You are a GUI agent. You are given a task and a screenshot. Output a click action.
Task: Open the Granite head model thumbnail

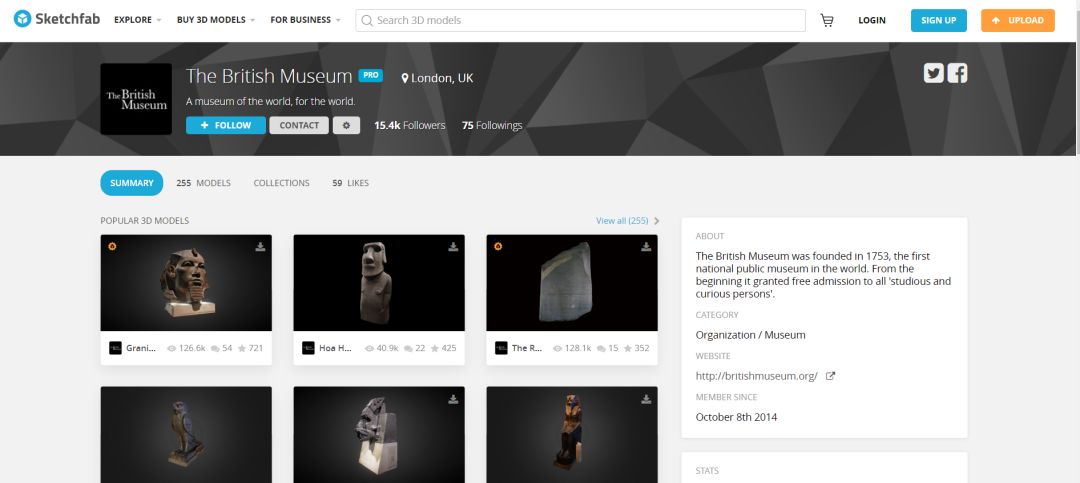click(186, 283)
